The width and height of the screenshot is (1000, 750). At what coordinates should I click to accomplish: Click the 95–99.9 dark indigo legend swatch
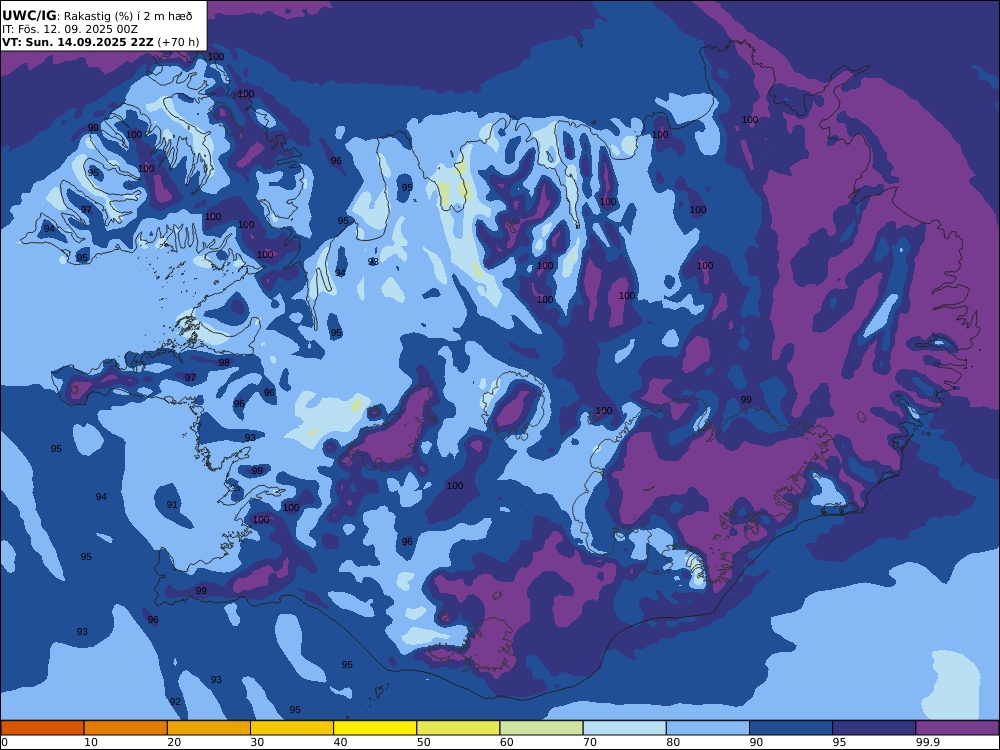[x=874, y=728]
